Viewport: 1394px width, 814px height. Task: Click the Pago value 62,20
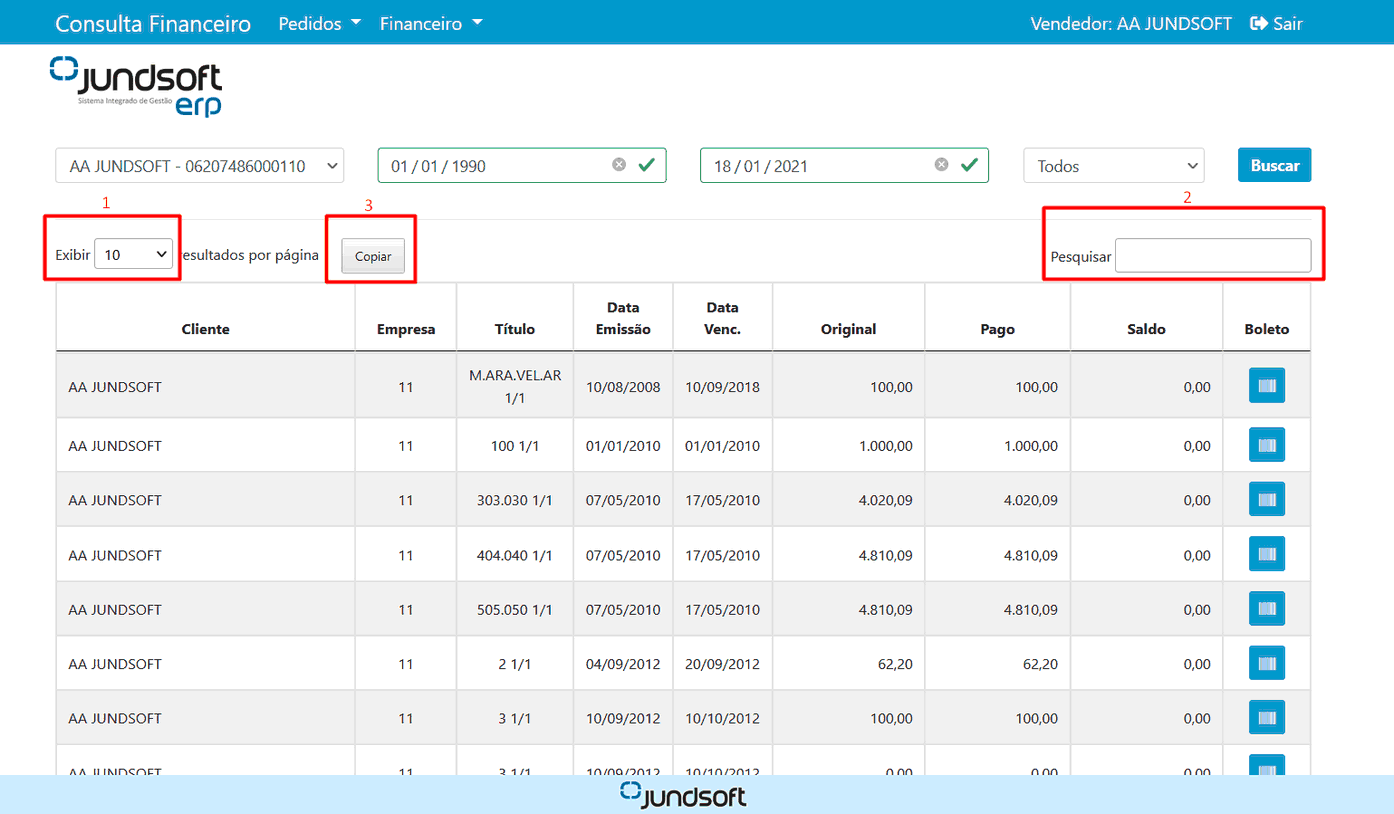pyautogui.click(x=1038, y=664)
